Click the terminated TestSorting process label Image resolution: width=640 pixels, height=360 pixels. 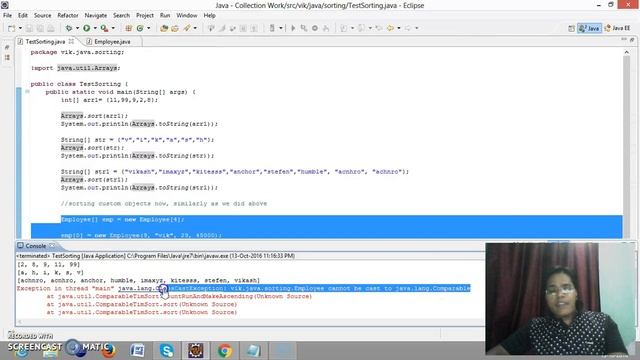pyautogui.click(x=155, y=256)
